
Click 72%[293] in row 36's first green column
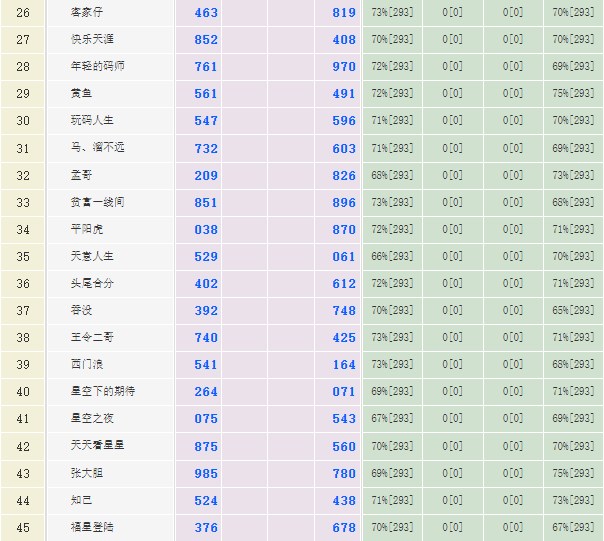click(392, 283)
